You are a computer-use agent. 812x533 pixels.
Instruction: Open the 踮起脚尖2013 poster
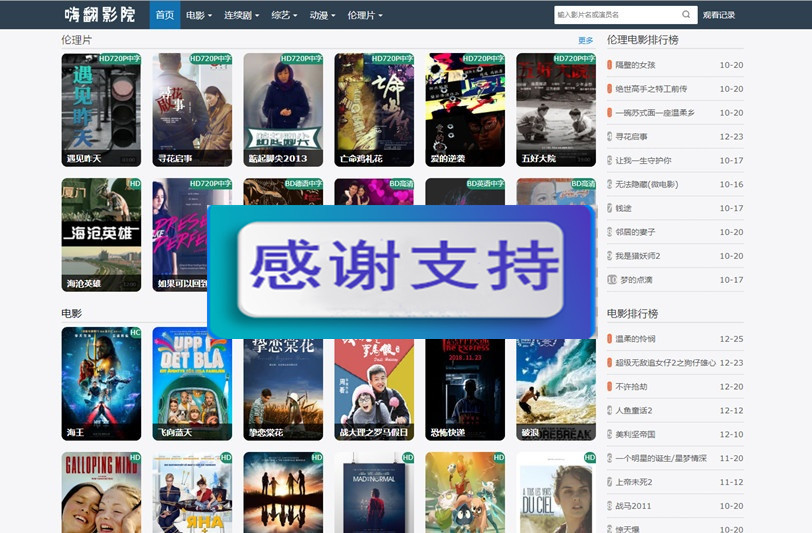coord(283,110)
